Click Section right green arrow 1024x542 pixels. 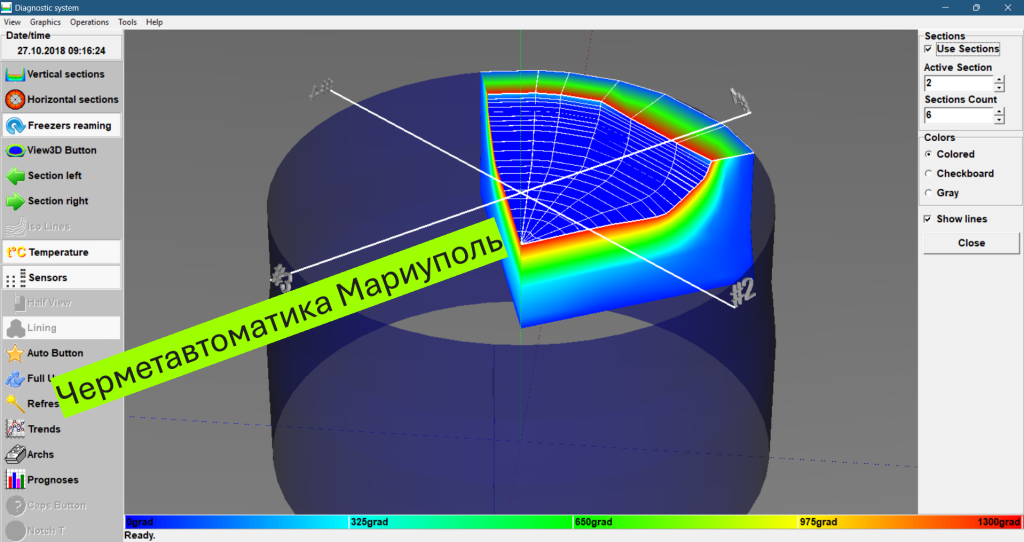tap(15, 201)
